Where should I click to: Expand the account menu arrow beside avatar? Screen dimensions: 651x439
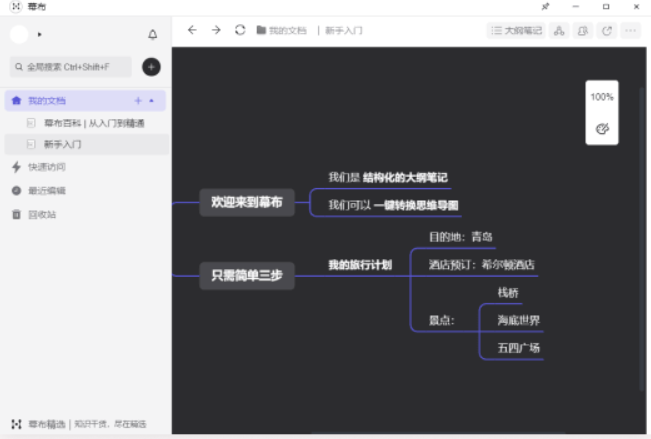(39, 34)
